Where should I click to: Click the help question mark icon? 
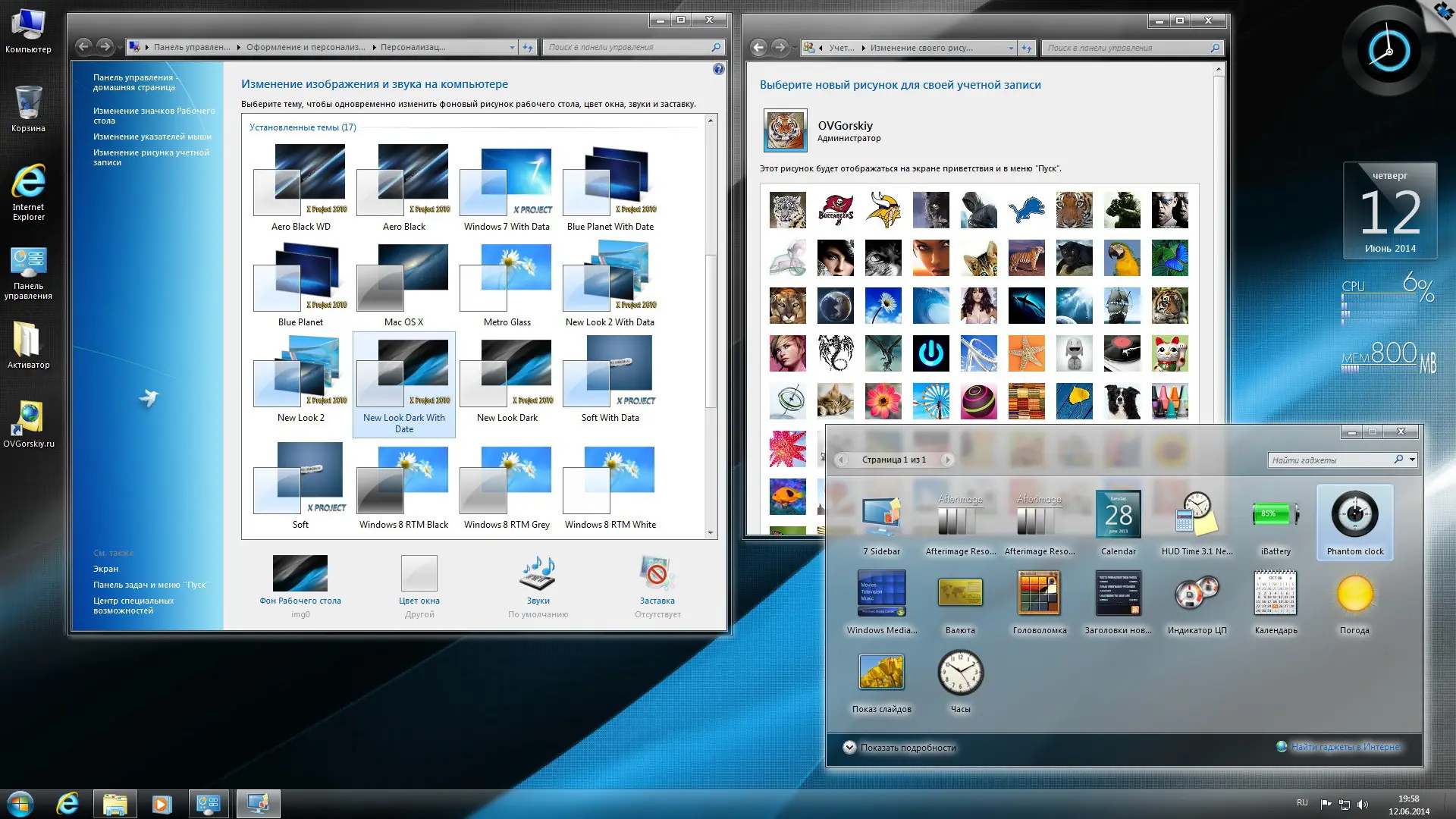pyautogui.click(x=718, y=69)
